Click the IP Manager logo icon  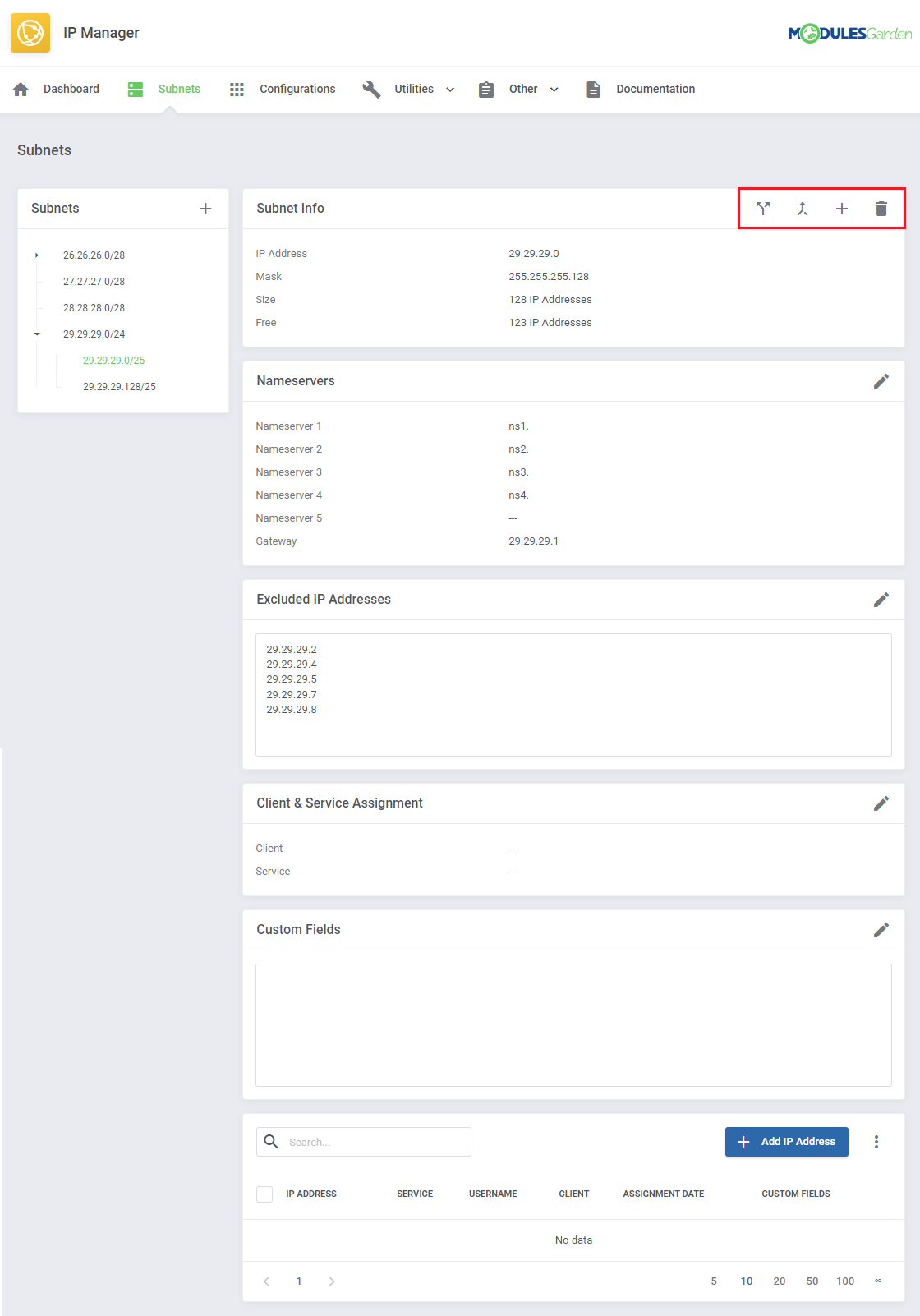click(30, 33)
